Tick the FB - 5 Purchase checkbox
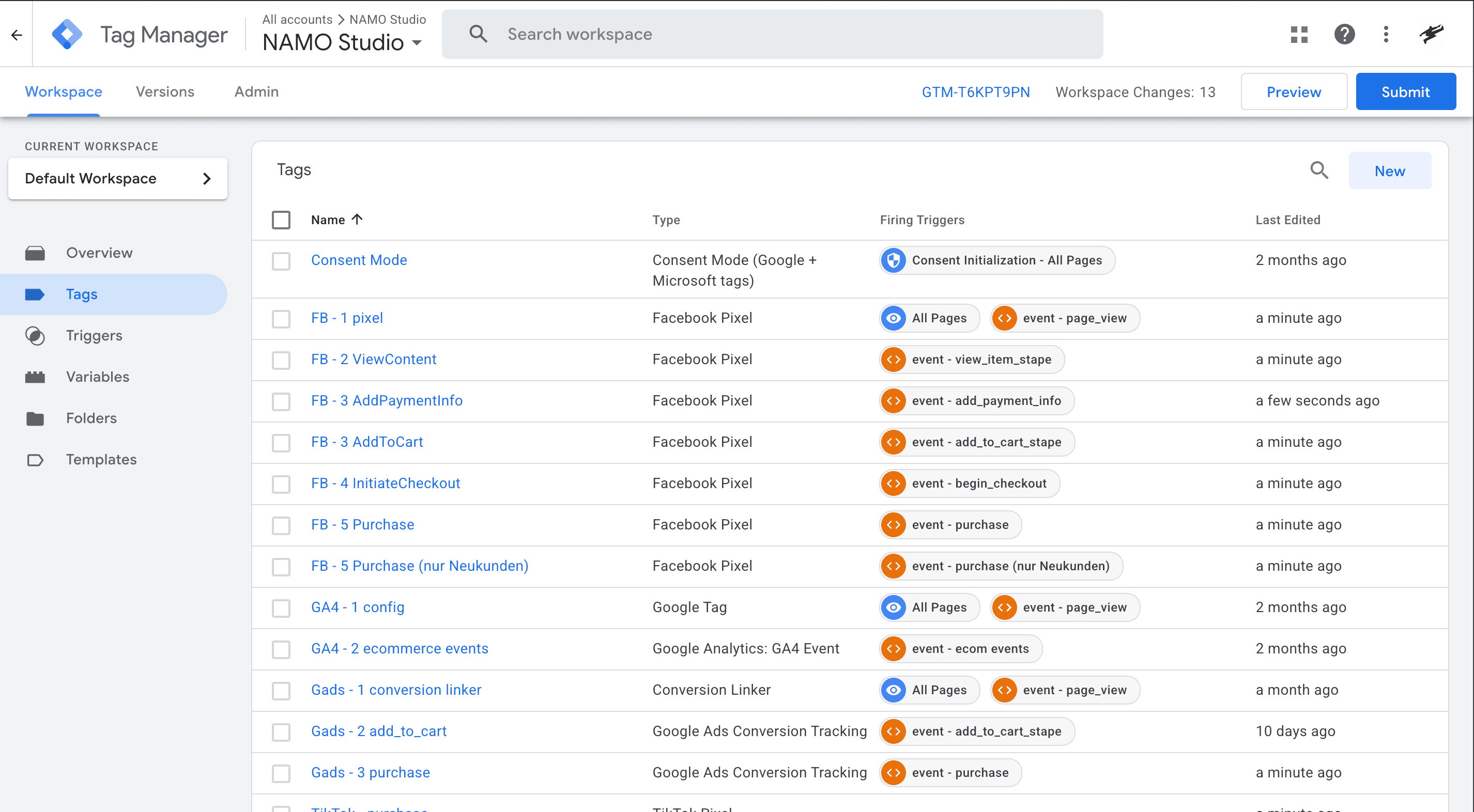This screenshot has height=812, width=1474. 281,525
